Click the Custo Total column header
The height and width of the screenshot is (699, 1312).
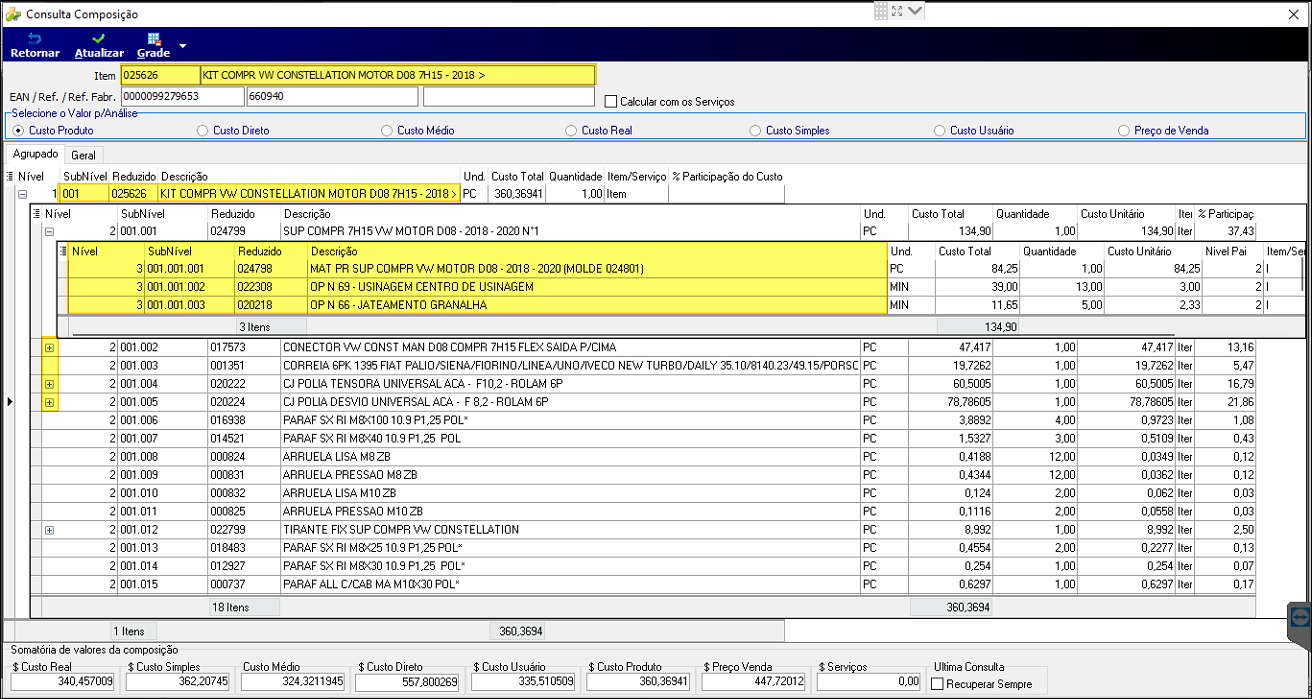[517, 176]
